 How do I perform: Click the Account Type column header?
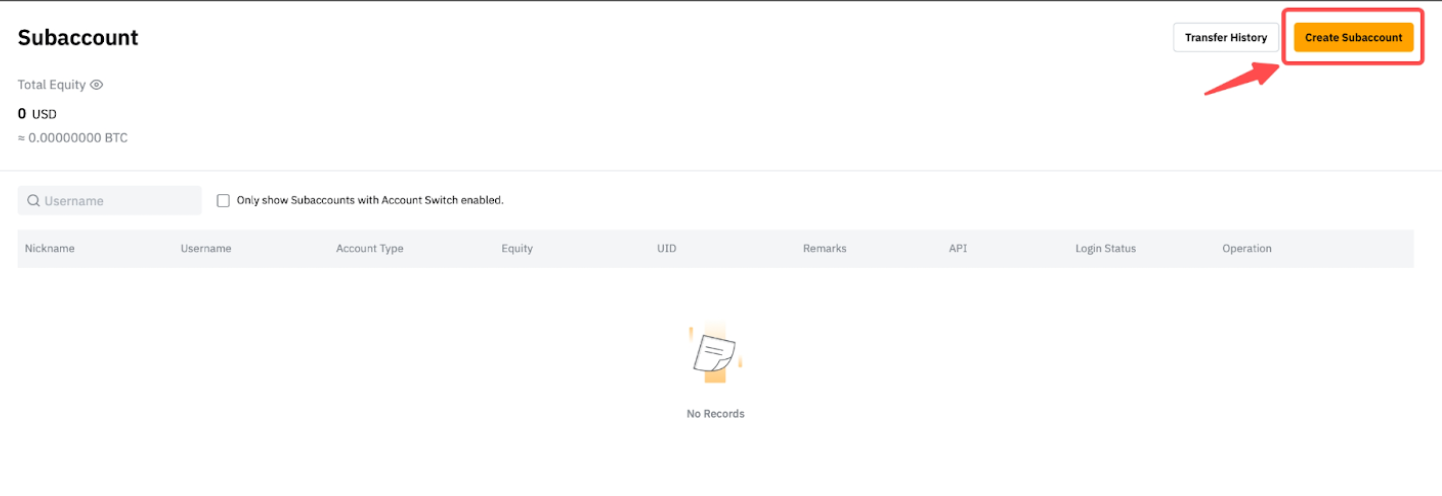tap(369, 249)
